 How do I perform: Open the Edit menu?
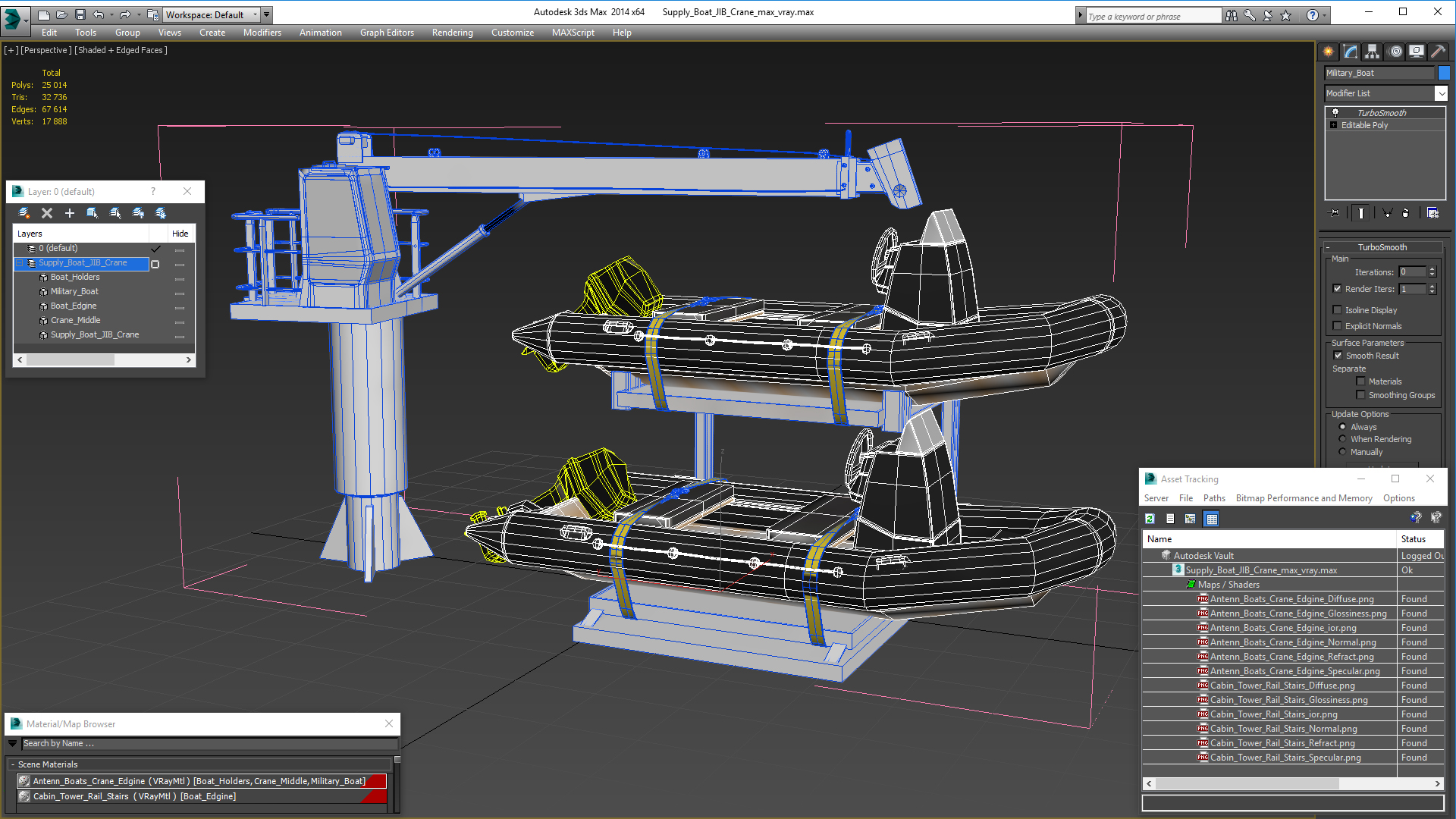pos(49,33)
